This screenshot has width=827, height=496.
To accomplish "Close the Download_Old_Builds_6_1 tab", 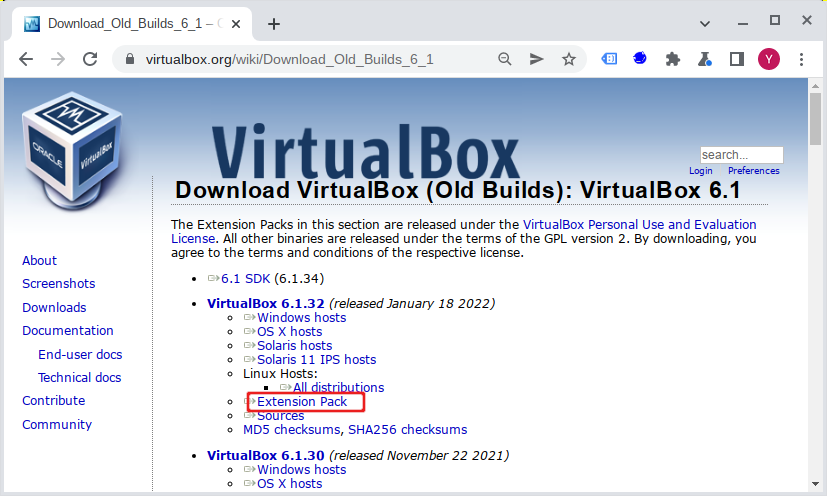I will click(x=236, y=24).
